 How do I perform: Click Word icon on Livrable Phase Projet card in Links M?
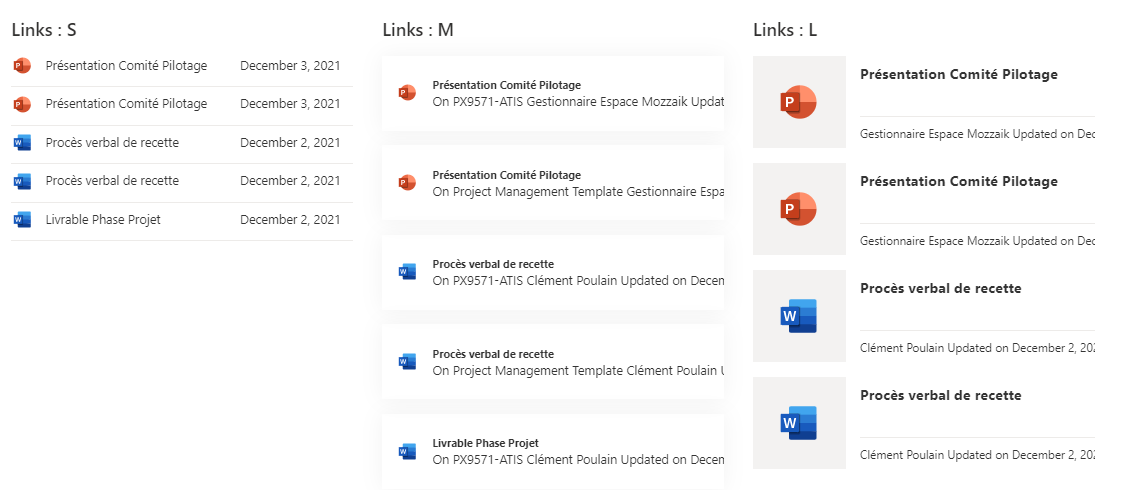pyautogui.click(x=407, y=451)
